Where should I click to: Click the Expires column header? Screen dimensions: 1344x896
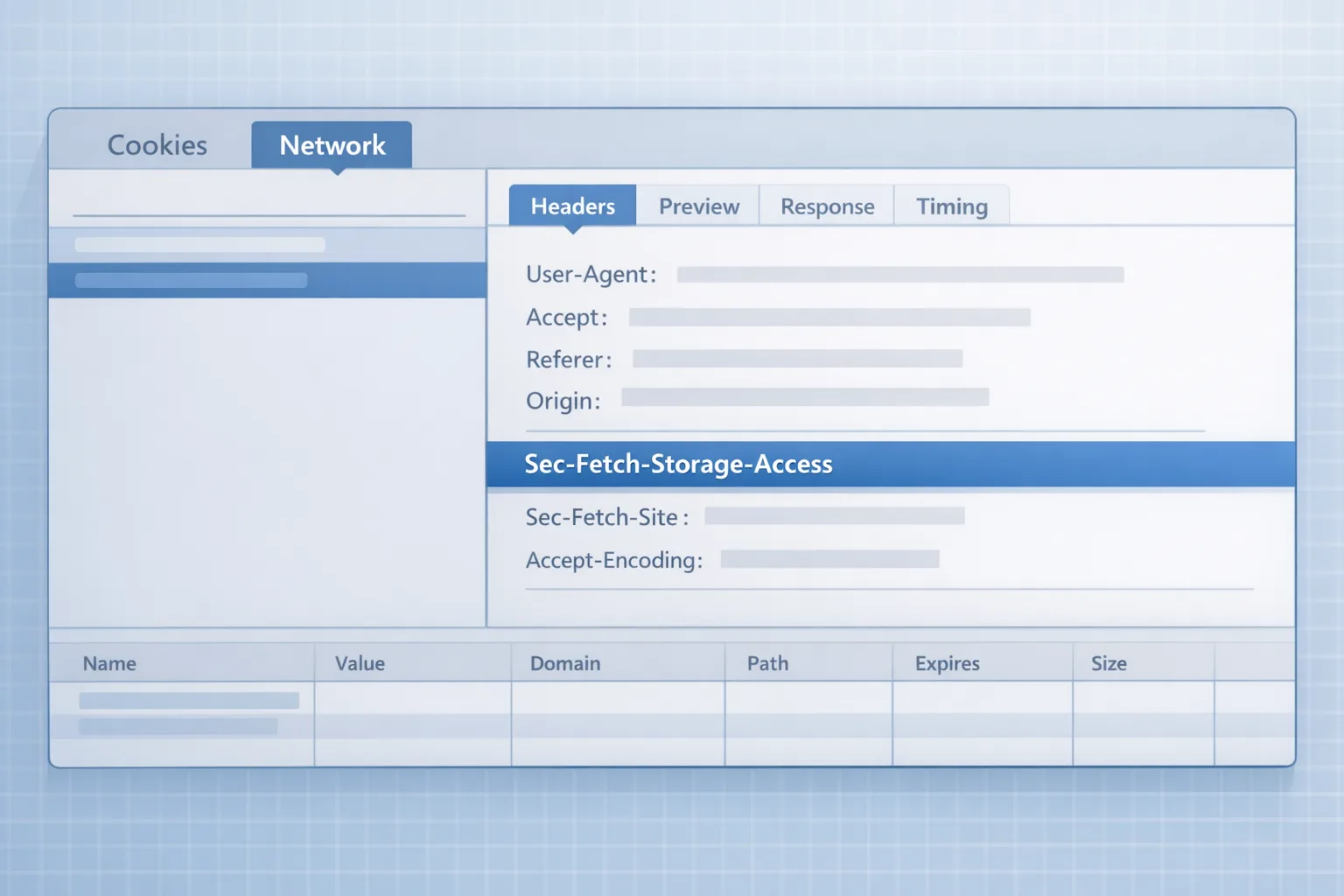[947, 663]
